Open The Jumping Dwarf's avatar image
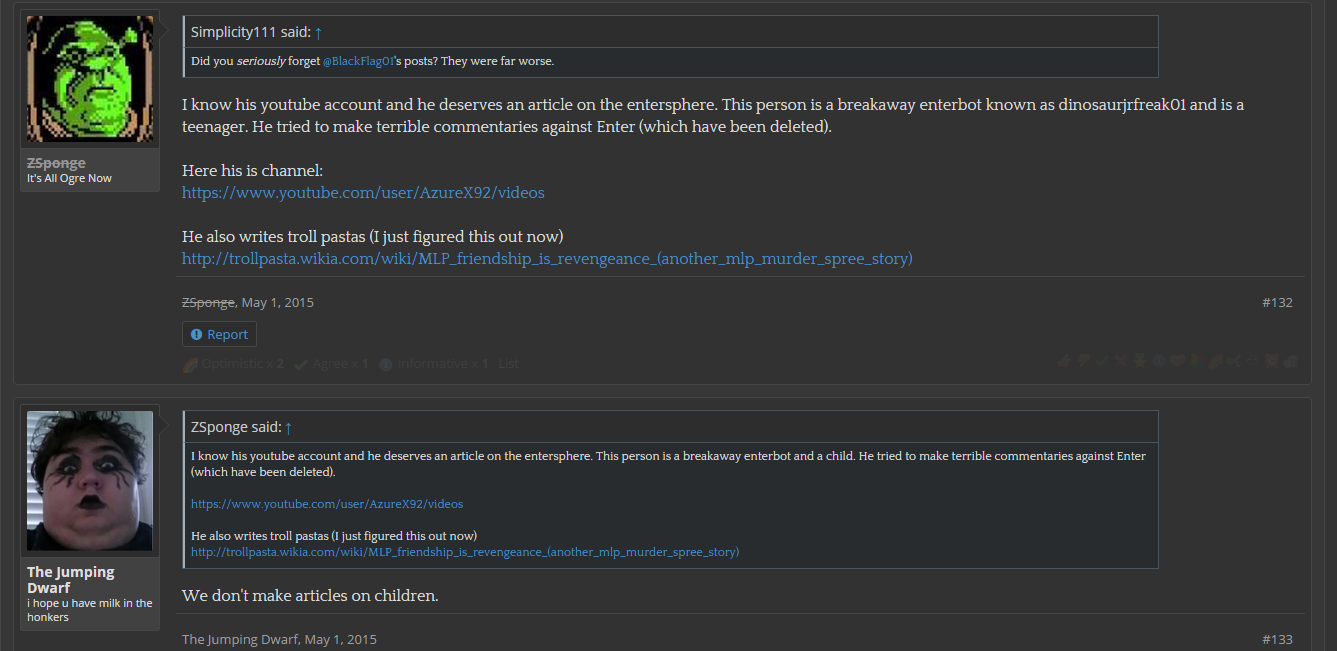The image size is (1337, 651). (x=90, y=481)
